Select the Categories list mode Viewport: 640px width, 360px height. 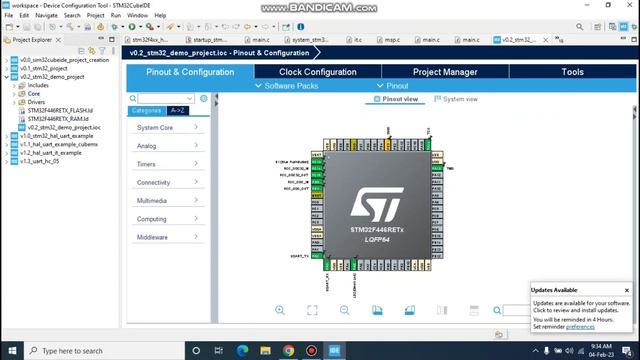point(147,111)
